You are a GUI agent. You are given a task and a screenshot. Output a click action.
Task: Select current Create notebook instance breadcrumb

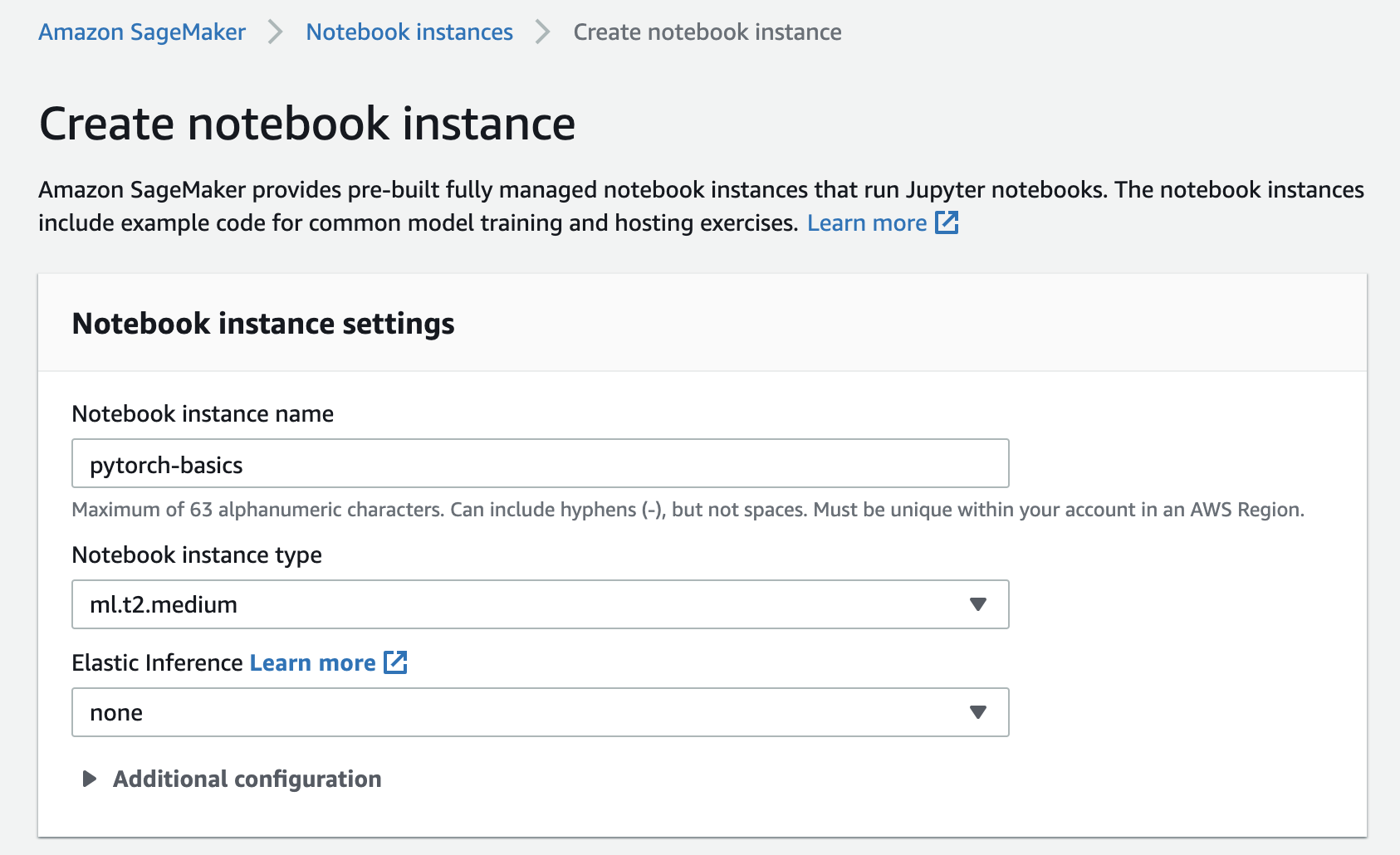pos(707,32)
